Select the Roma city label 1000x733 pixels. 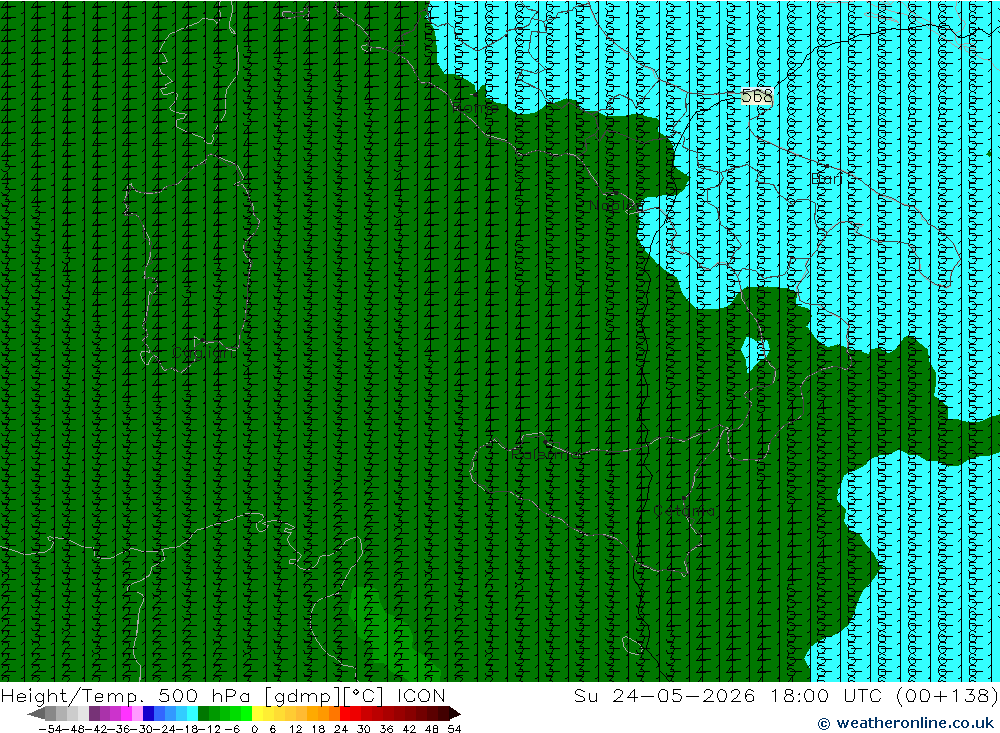pyautogui.click(x=475, y=107)
